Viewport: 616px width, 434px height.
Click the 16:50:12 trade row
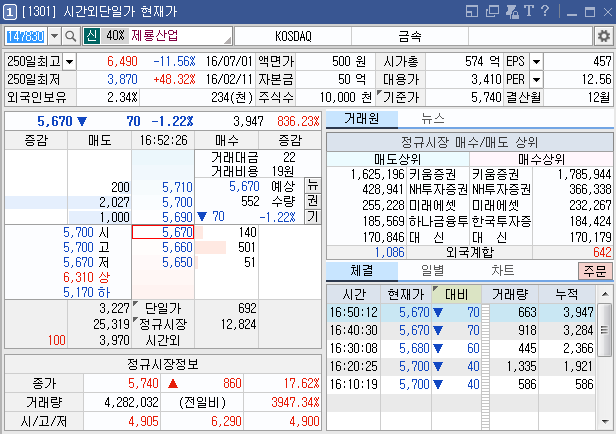462,312
